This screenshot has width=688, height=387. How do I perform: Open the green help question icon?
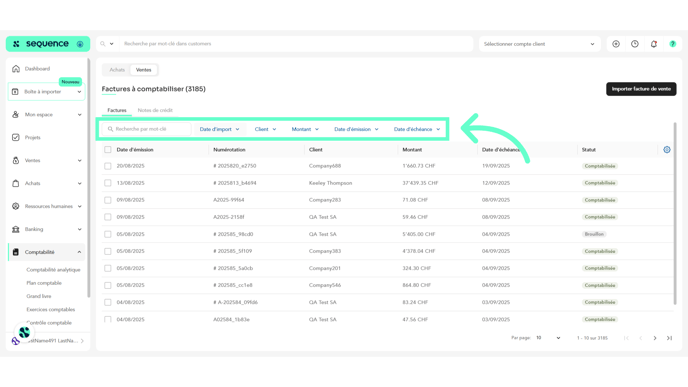pyautogui.click(x=673, y=44)
